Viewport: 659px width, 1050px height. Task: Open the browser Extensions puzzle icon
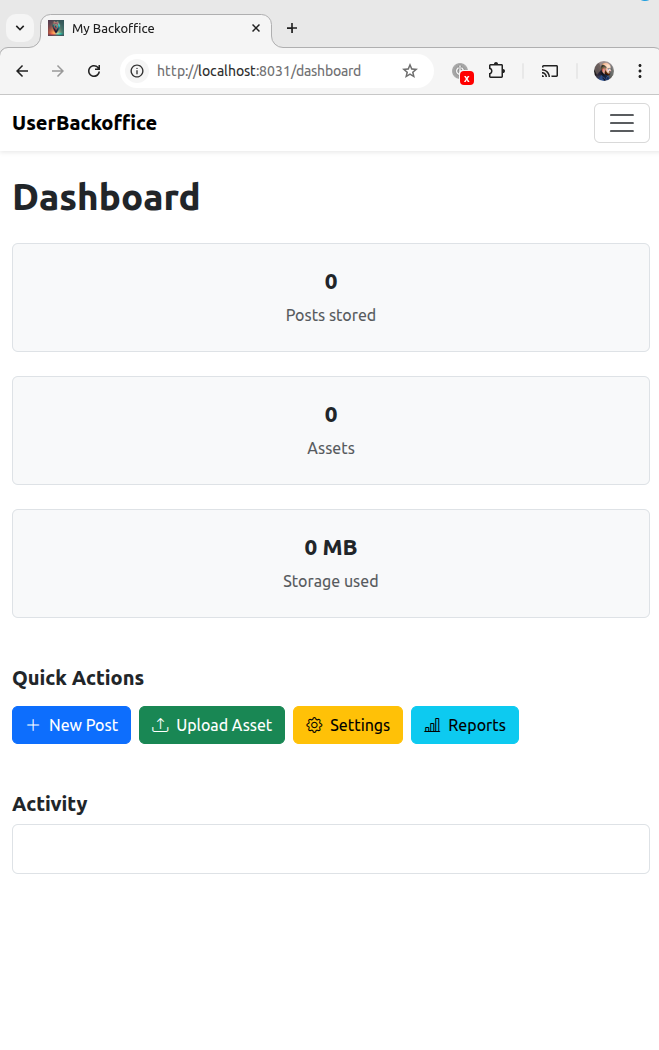tap(496, 71)
